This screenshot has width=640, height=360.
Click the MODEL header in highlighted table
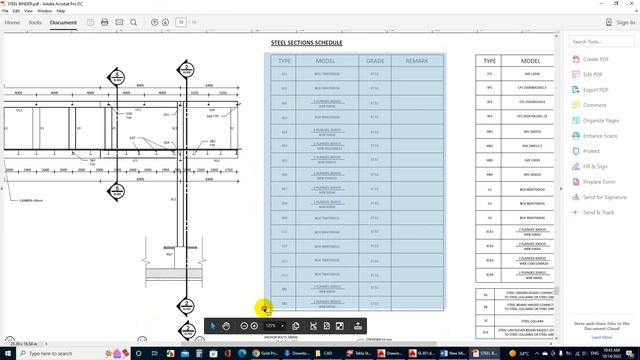pos(325,61)
